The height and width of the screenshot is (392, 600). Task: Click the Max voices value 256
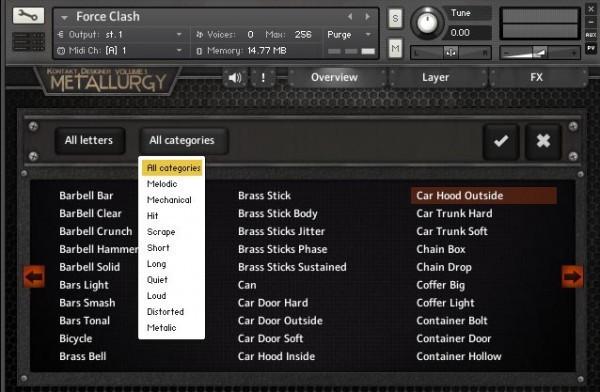303,34
